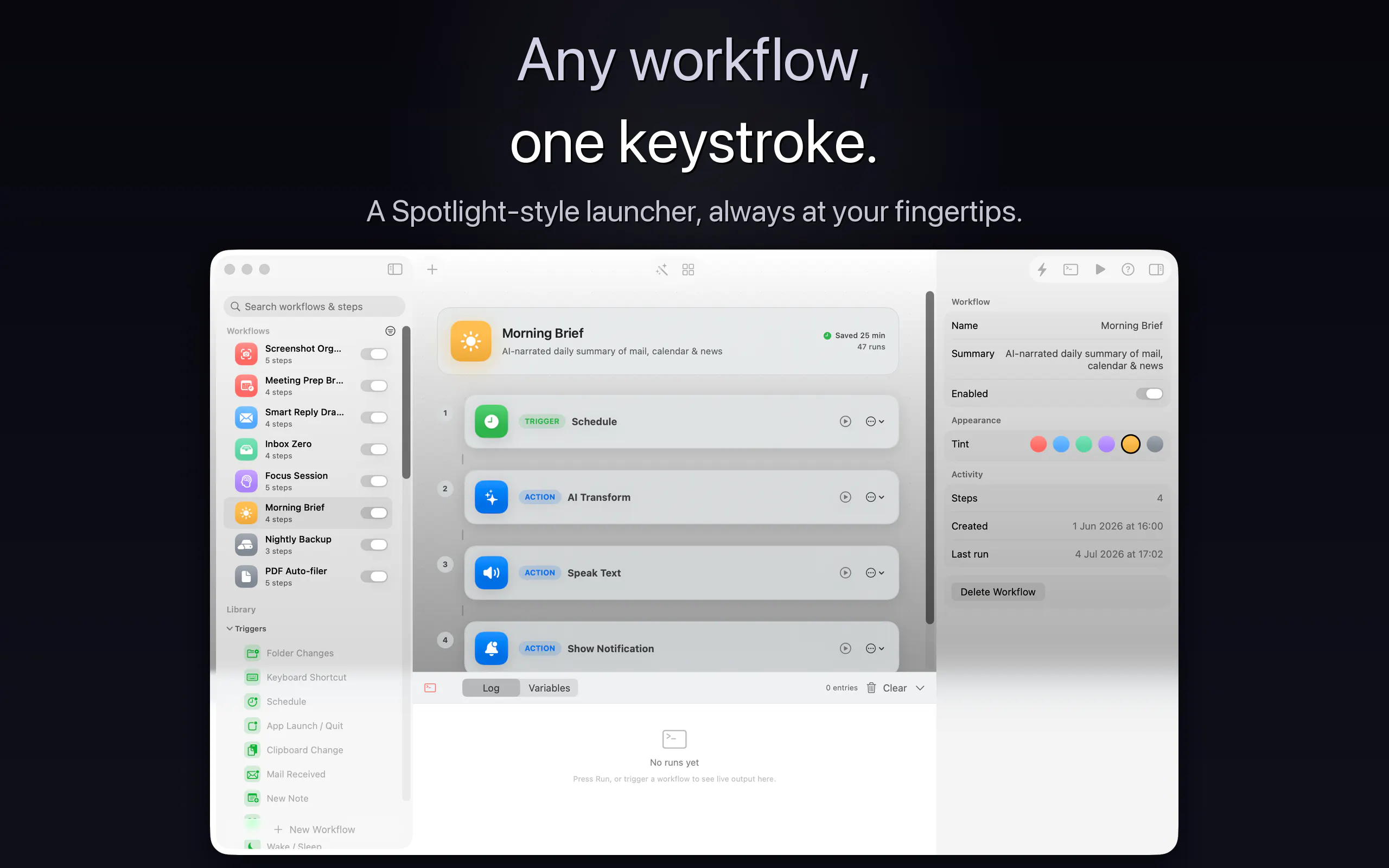This screenshot has width=1389, height=868.
Task: Open the help question mark icon
Action: [x=1128, y=269]
